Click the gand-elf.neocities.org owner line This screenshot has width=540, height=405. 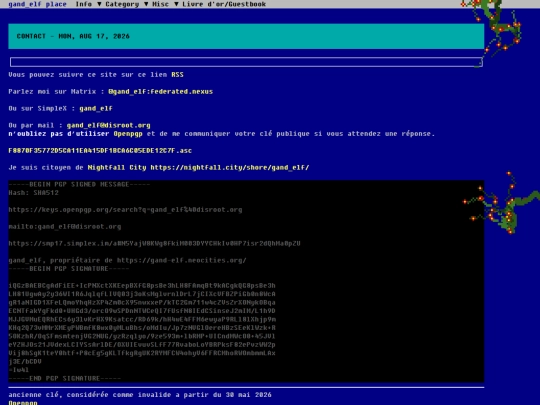(127, 260)
